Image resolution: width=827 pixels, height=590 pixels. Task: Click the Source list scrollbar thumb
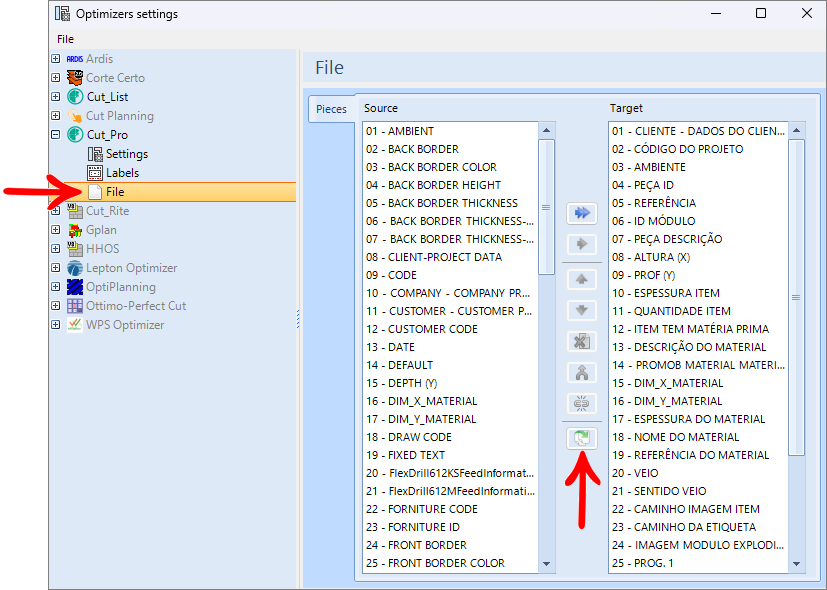click(x=546, y=207)
